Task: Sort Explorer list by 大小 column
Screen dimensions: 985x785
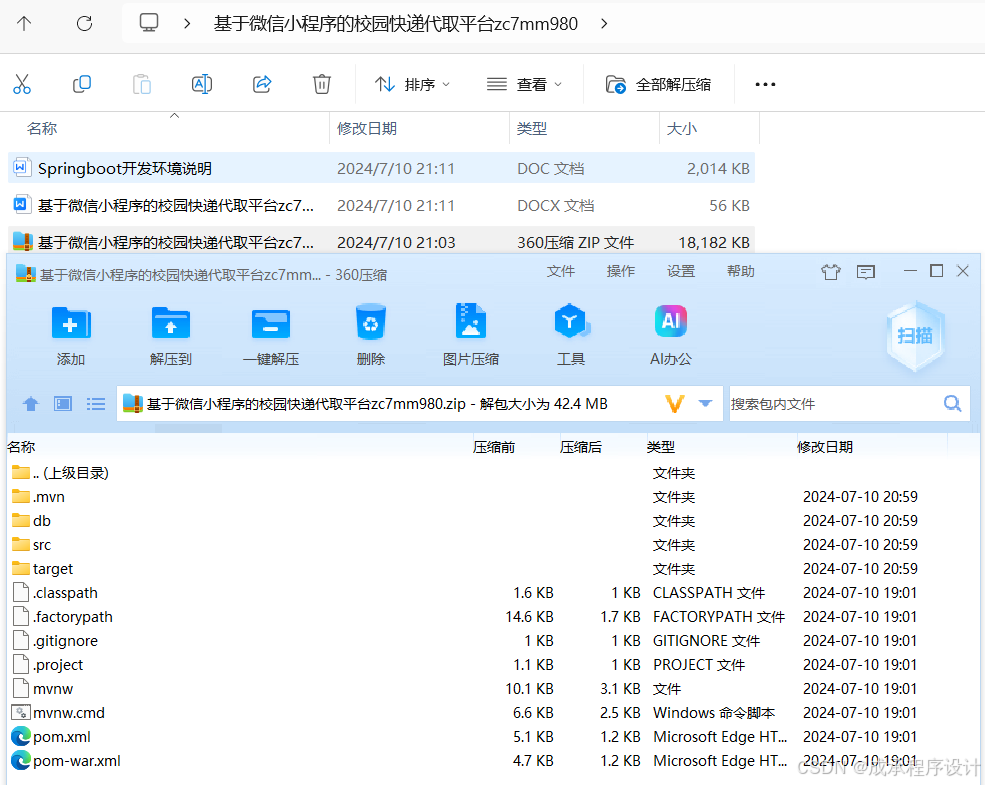Action: pos(682,129)
